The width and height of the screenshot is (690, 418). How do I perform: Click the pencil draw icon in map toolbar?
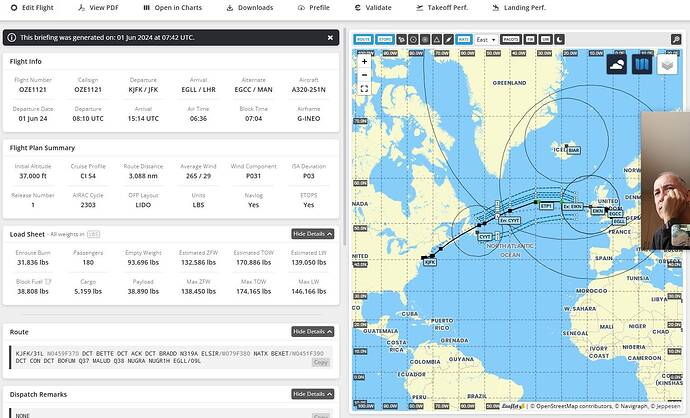[x=448, y=40]
